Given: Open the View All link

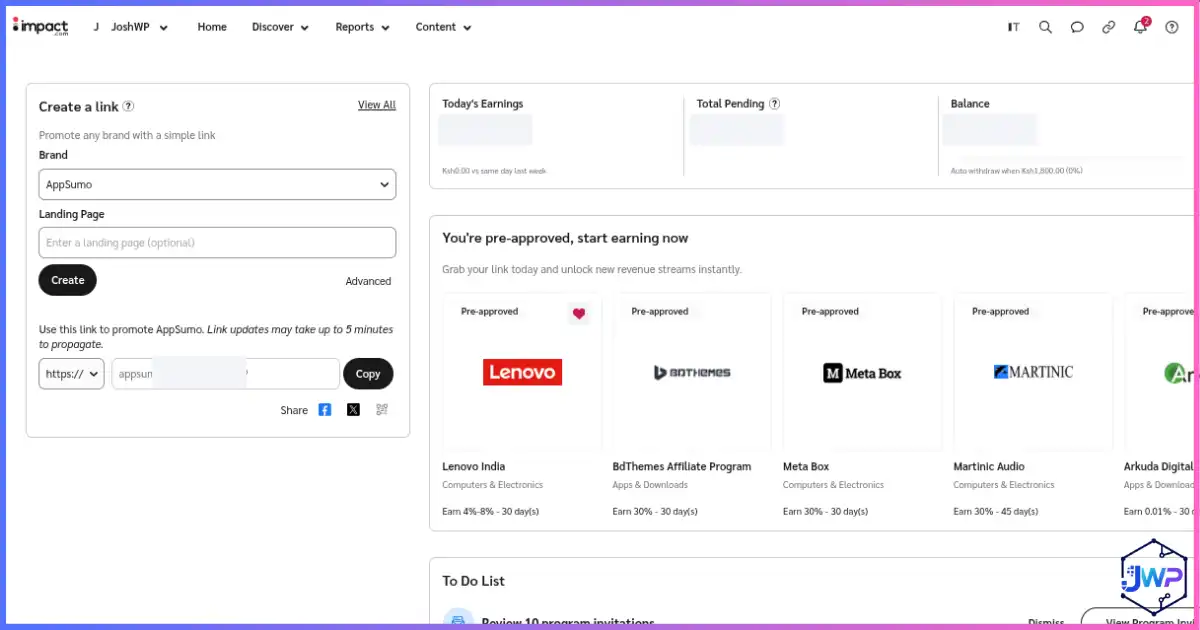Looking at the screenshot, I should click(377, 105).
